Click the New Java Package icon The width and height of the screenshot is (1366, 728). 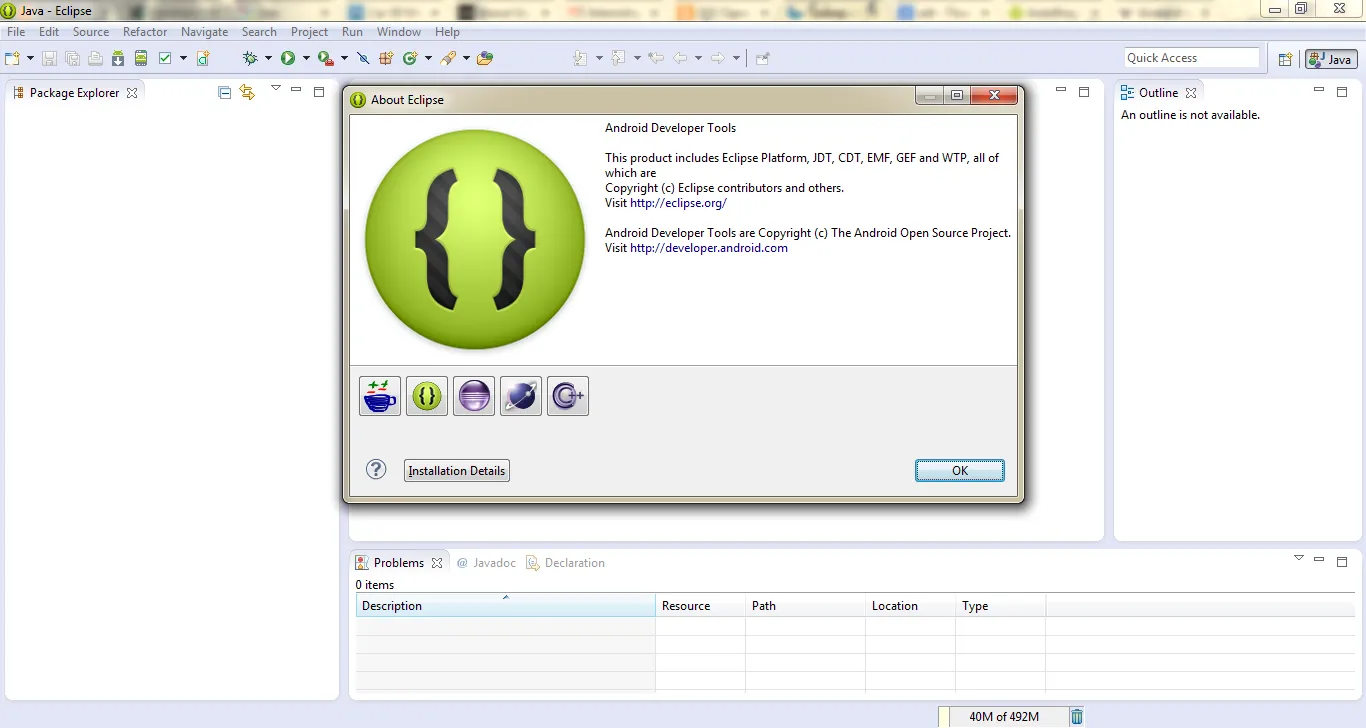(x=386, y=58)
